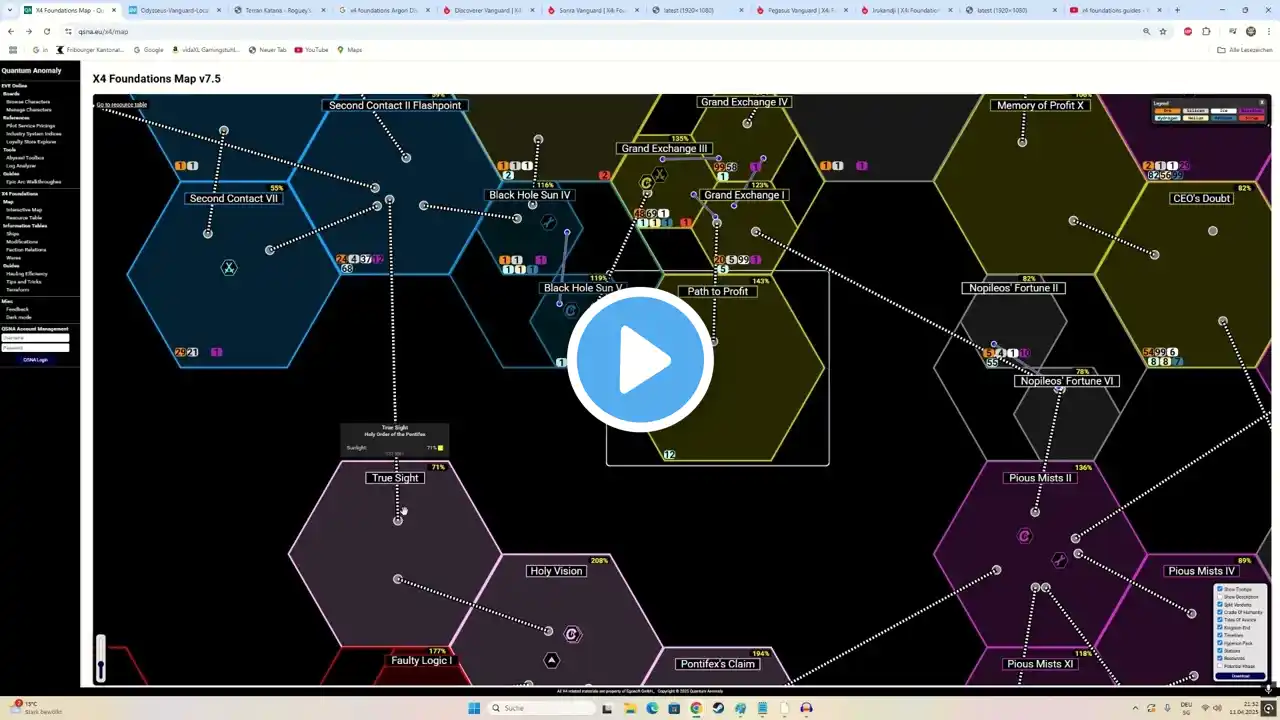Switch to the Sonra Vanguard browser tab
Viewport: 1280px width, 720px height.
(588, 10)
